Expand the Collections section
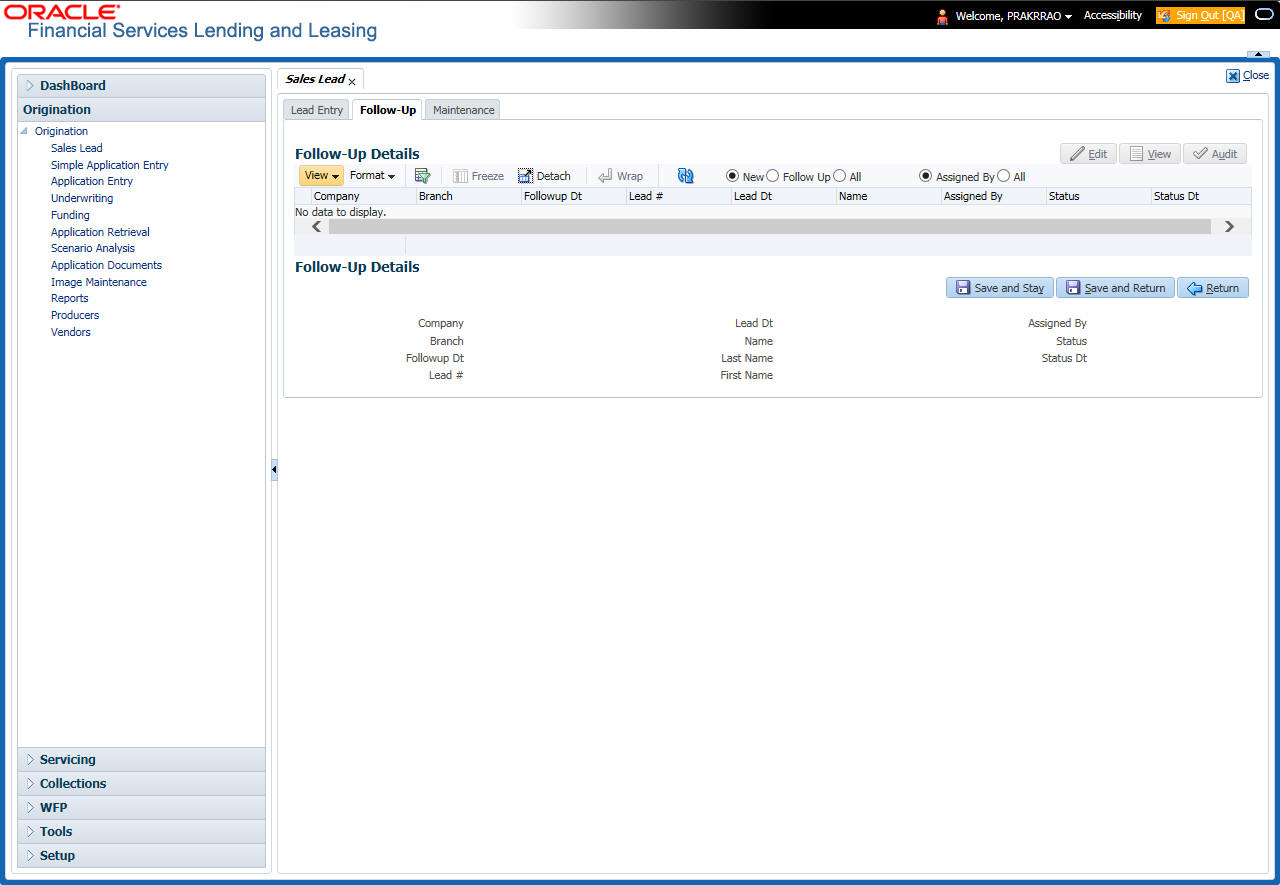The image size is (1280, 885). pos(30,784)
